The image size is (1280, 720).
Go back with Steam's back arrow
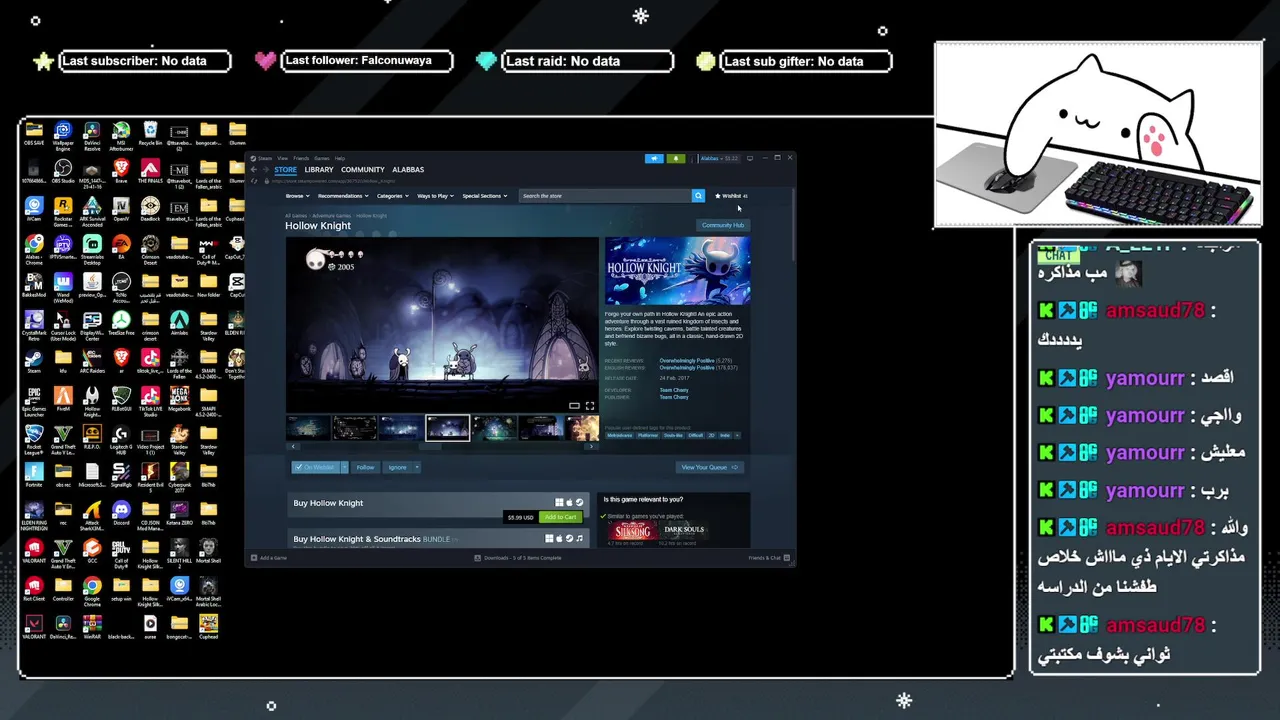pos(253,169)
